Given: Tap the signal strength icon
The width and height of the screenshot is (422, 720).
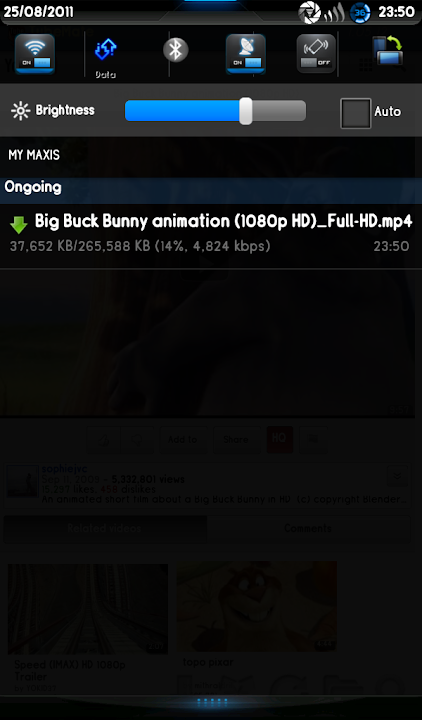Looking at the screenshot, I should tap(334, 14).
